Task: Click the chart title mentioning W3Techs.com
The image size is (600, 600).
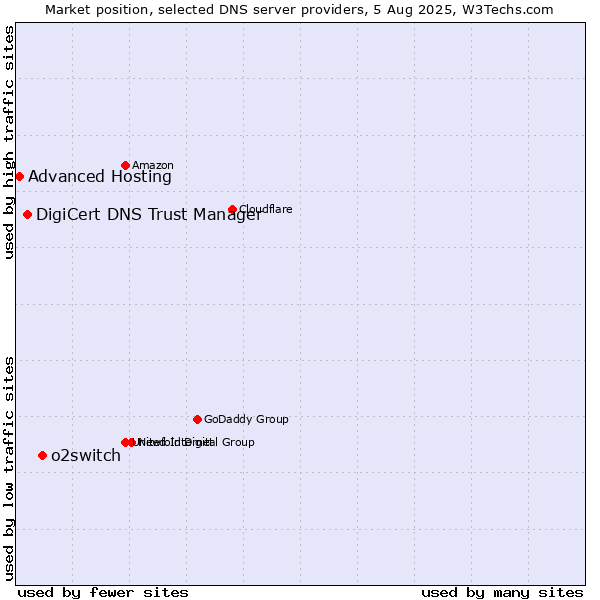Action: click(x=299, y=10)
